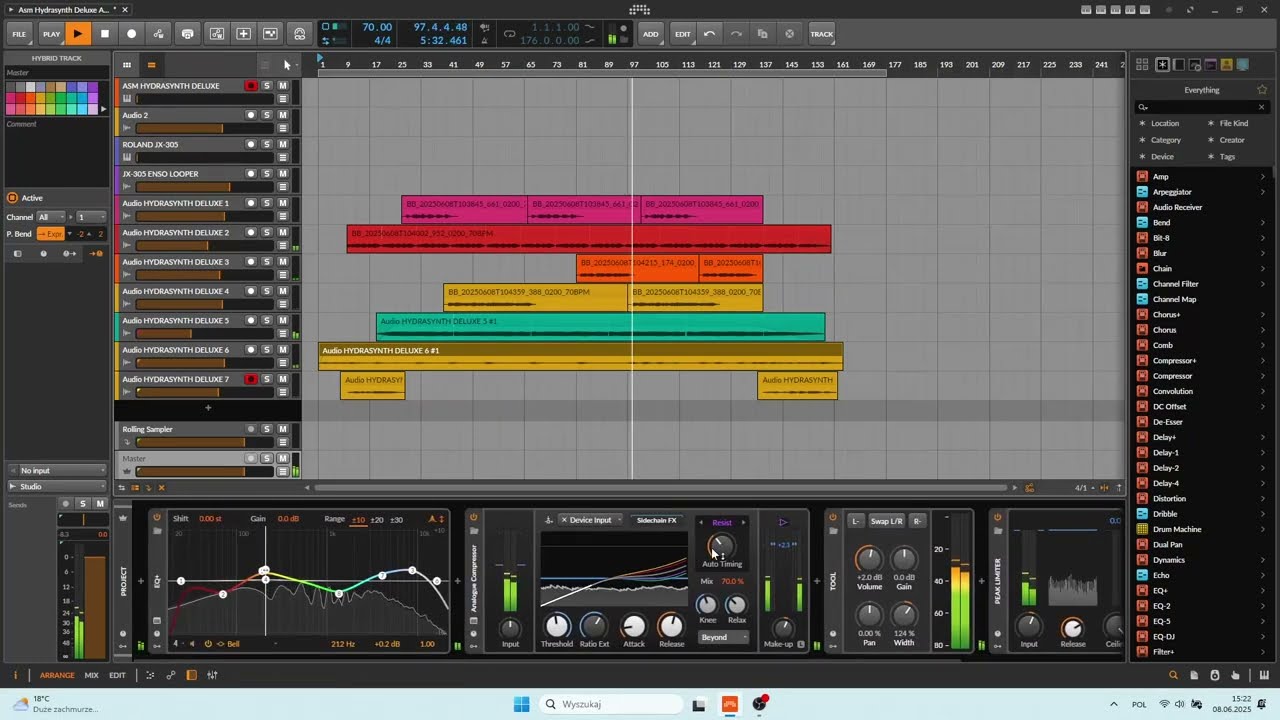1280x720 pixels.
Task: Select the Audio HYDRASYNTH DELUXE 5 #1 clip
Action: click(600, 327)
